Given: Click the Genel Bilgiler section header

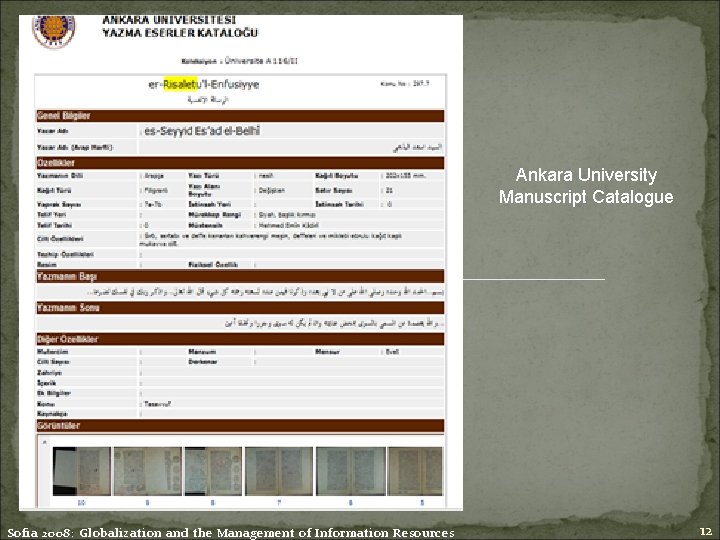Looking at the screenshot, I should 240,116.
